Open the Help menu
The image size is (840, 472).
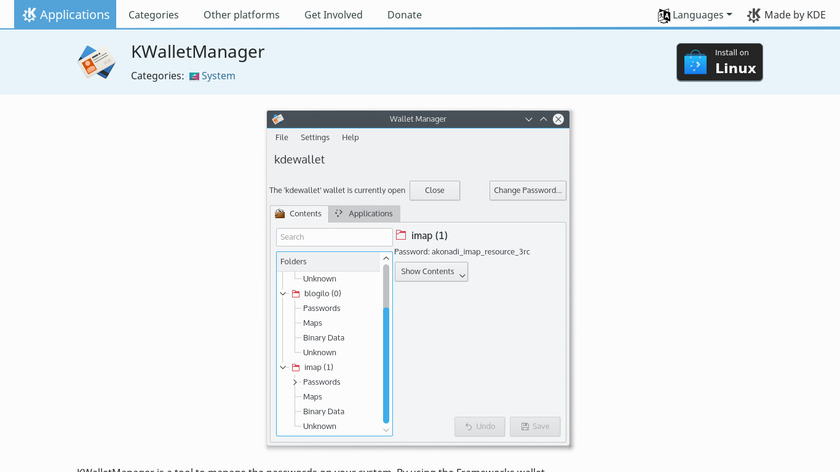tap(350, 137)
